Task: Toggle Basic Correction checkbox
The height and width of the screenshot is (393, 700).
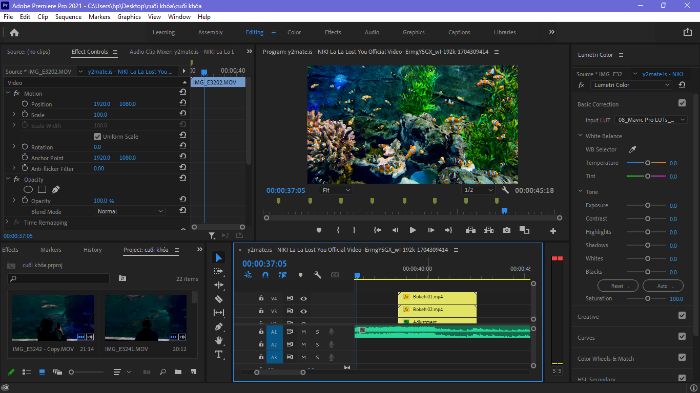Action: click(x=682, y=103)
